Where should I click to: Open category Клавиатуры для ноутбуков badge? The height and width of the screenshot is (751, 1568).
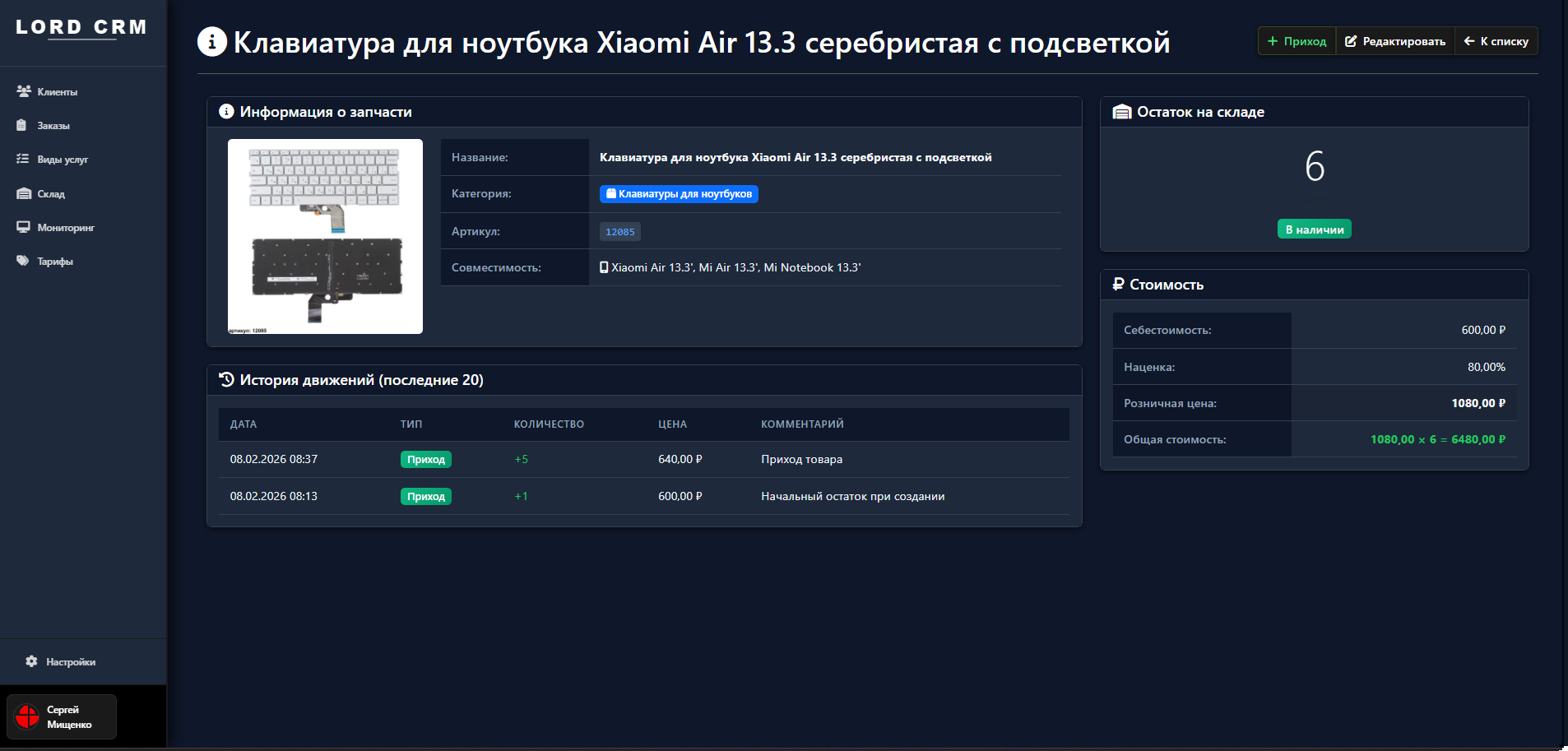679,194
